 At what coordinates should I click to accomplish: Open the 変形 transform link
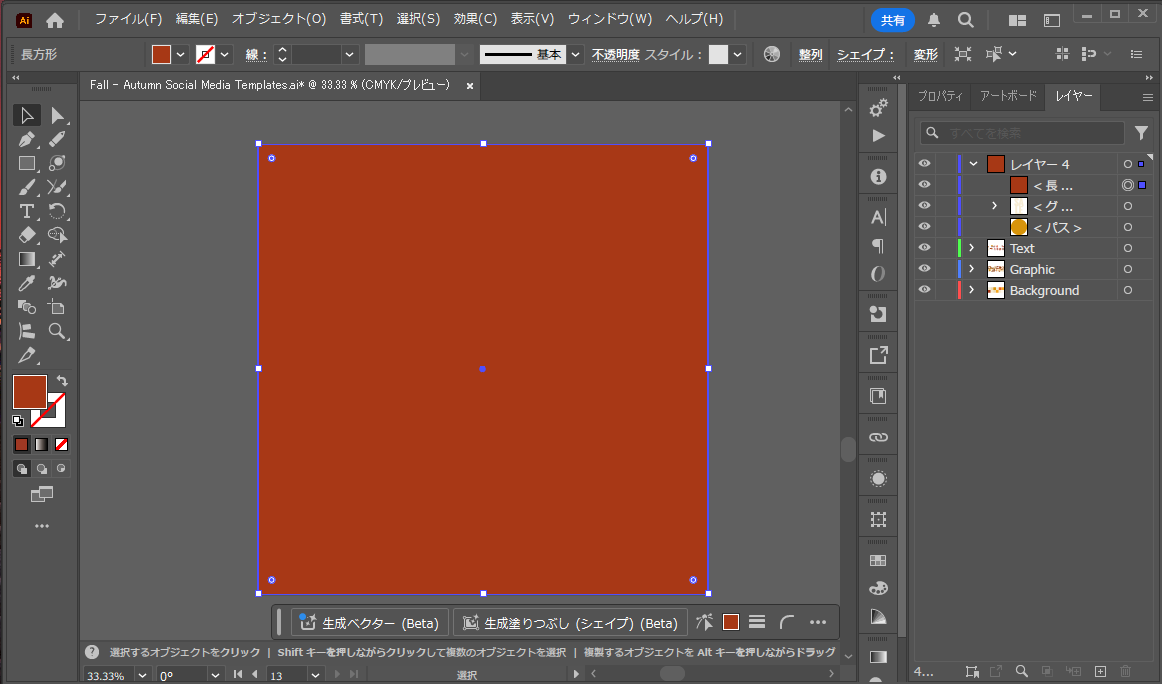pyautogui.click(x=925, y=55)
